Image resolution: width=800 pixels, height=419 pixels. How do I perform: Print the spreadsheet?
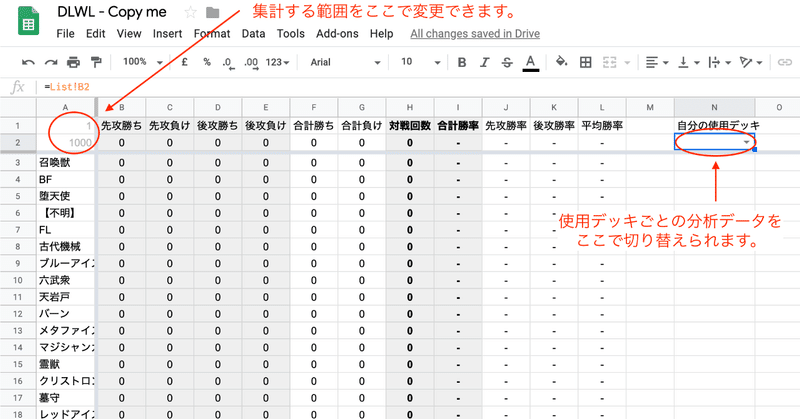(73, 62)
